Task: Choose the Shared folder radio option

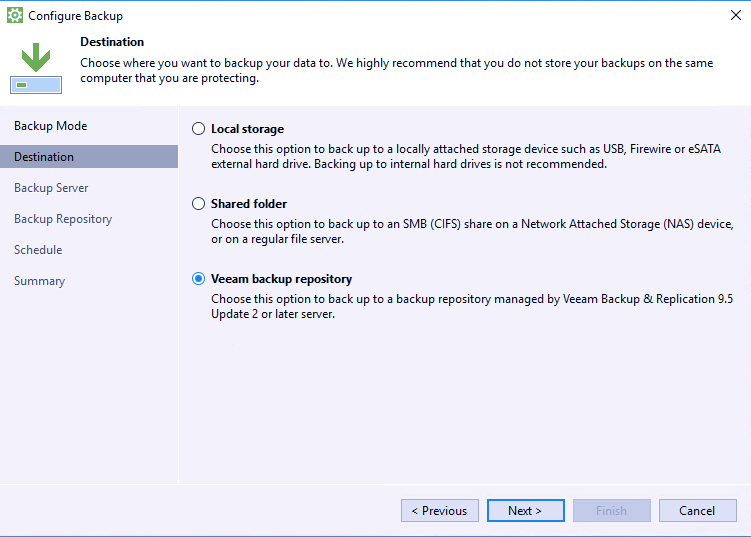Action: point(199,204)
